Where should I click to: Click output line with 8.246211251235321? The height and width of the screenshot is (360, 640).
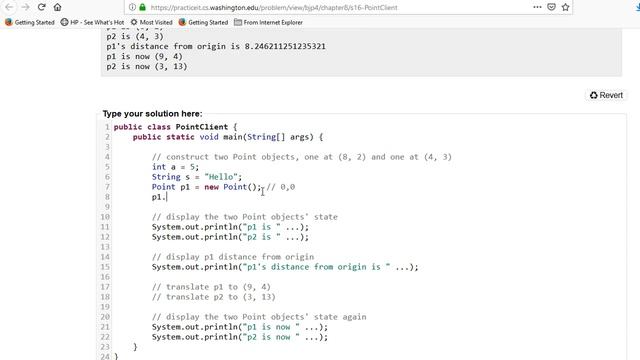coord(216,47)
